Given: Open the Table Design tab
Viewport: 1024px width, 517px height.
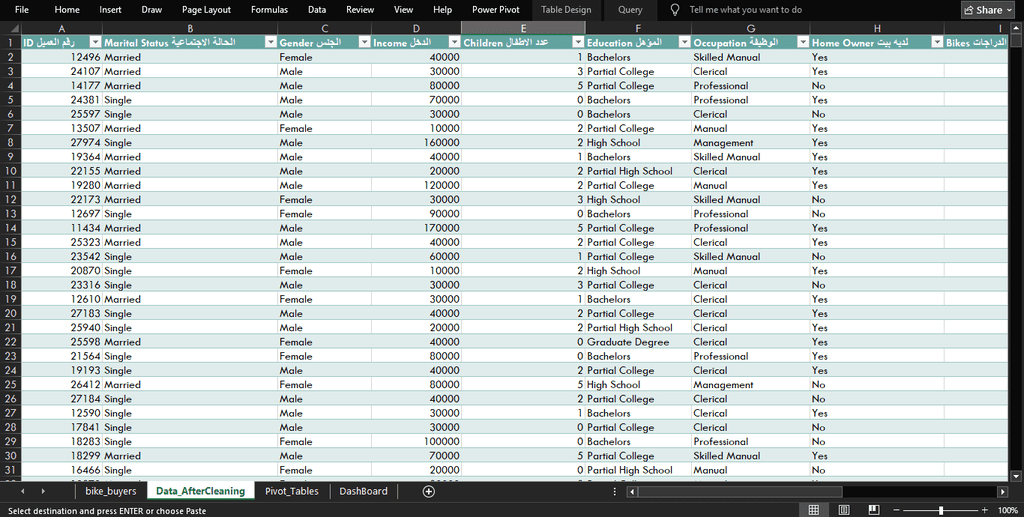Looking at the screenshot, I should pyautogui.click(x=566, y=10).
